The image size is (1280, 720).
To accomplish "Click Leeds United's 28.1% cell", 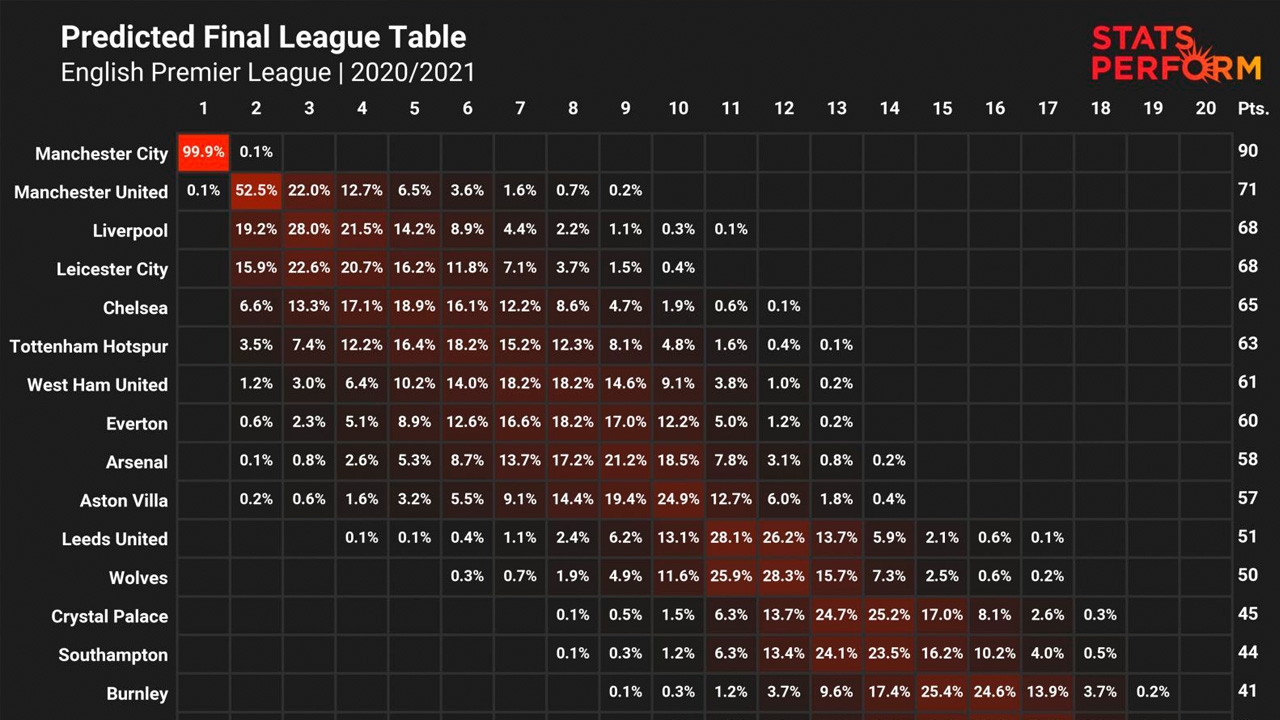I will pos(731,537).
